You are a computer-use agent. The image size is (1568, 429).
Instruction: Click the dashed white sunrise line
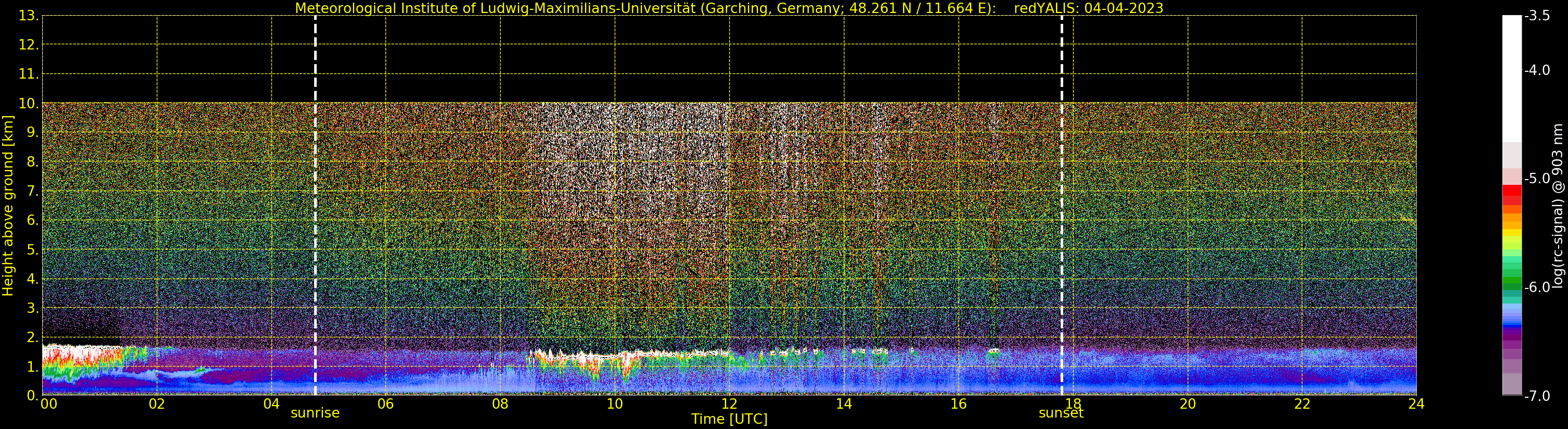pyautogui.click(x=315, y=206)
